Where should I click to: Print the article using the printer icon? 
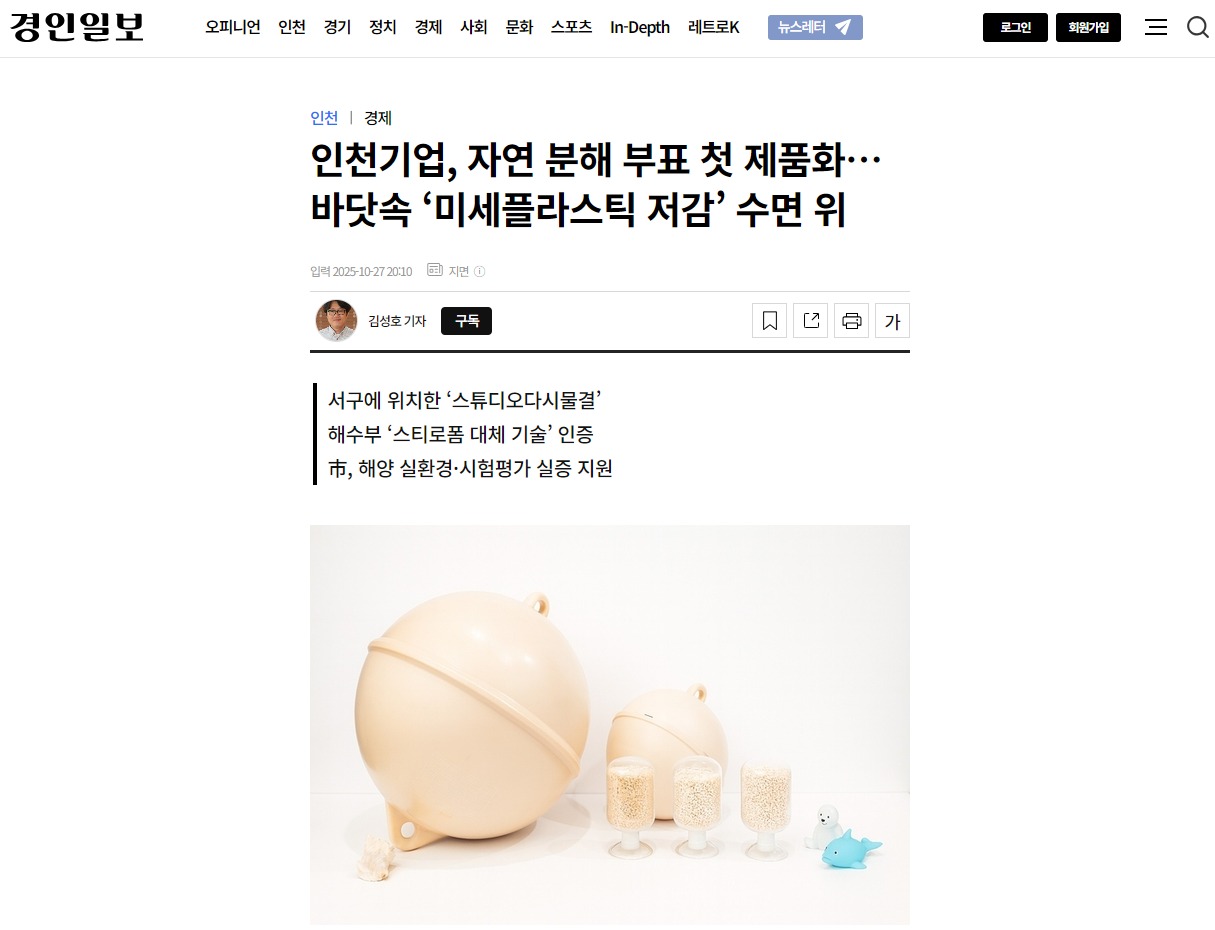point(852,320)
